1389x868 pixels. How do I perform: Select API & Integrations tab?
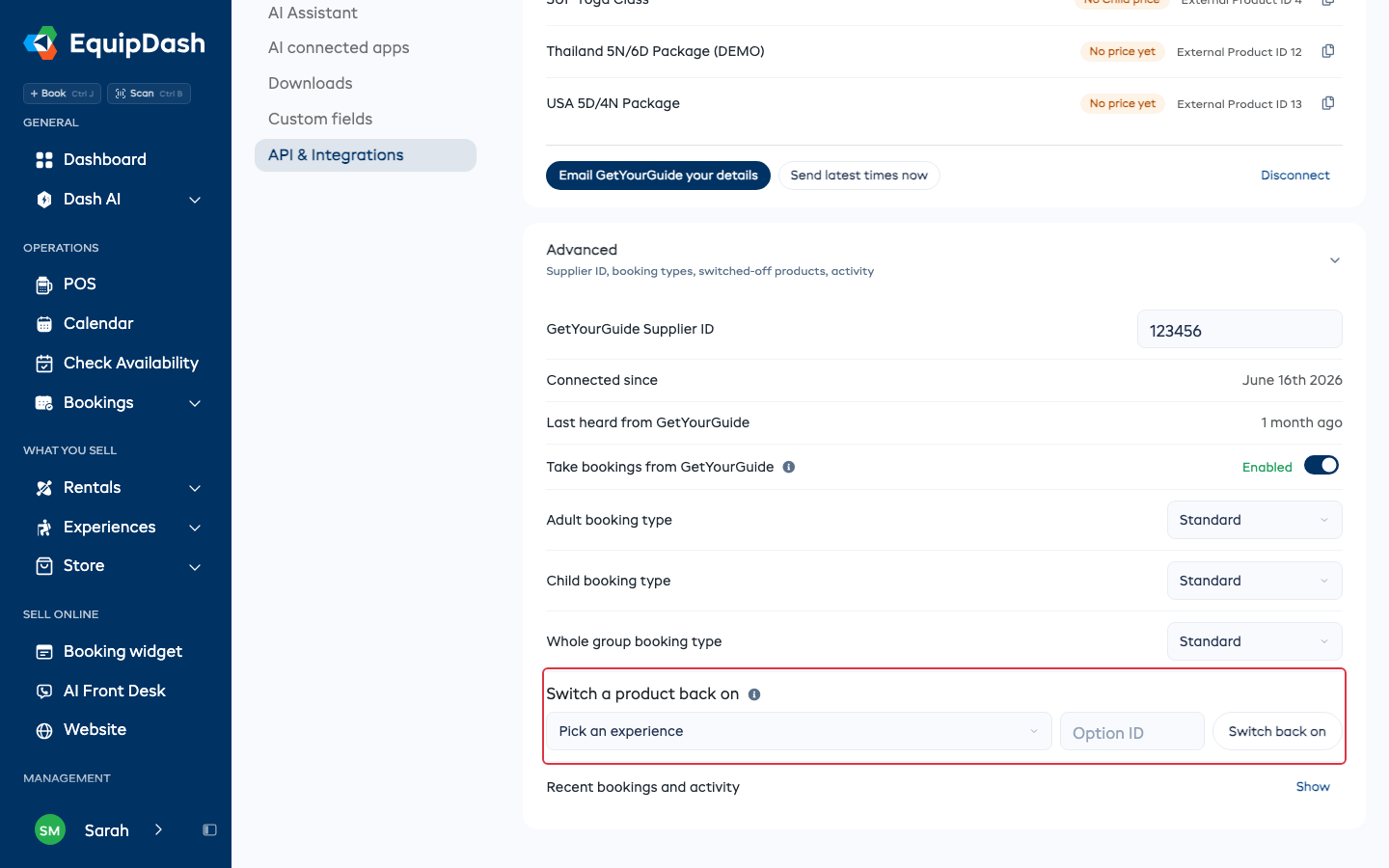(366, 155)
